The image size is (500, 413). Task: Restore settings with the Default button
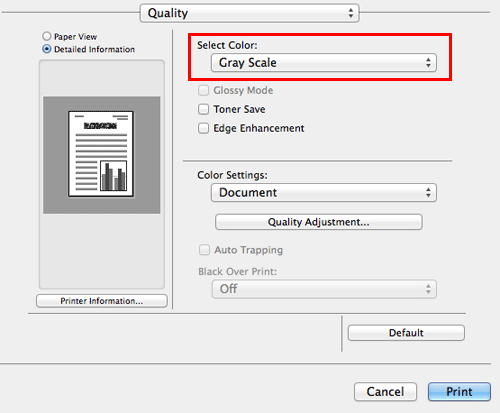(x=406, y=333)
